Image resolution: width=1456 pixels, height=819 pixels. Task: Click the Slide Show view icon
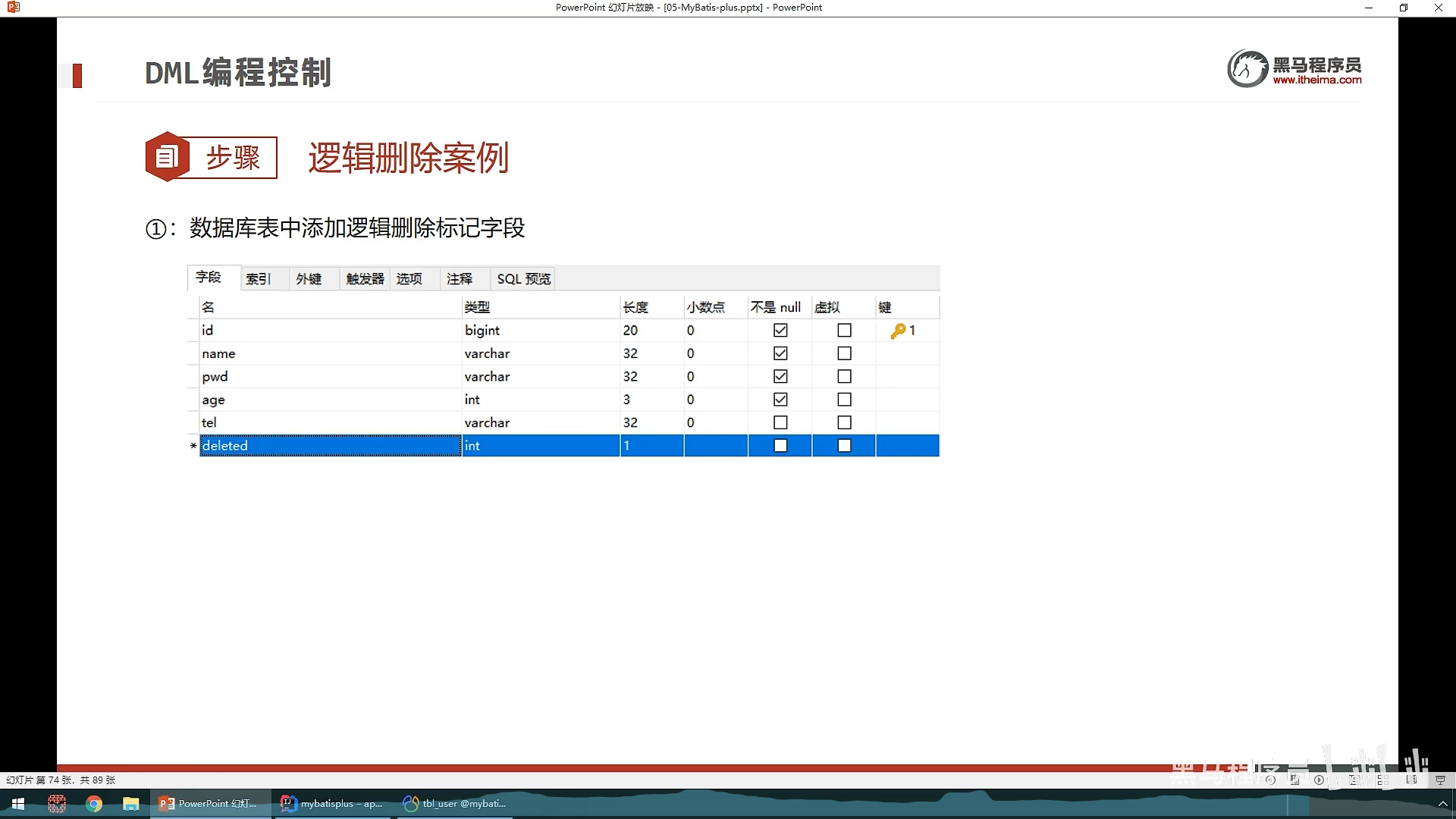[1440, 780]
